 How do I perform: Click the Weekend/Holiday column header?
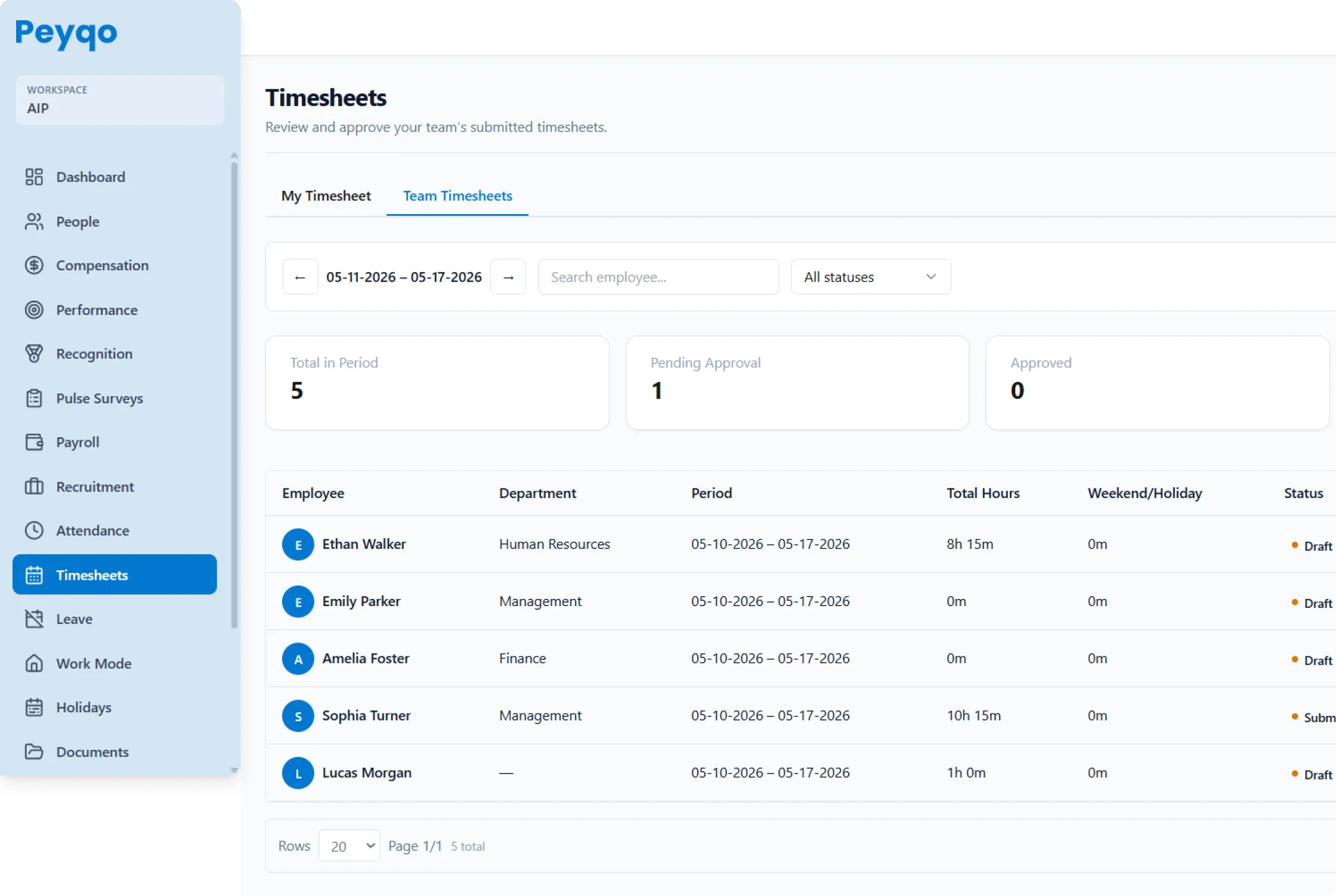(x=1145, y=493)
